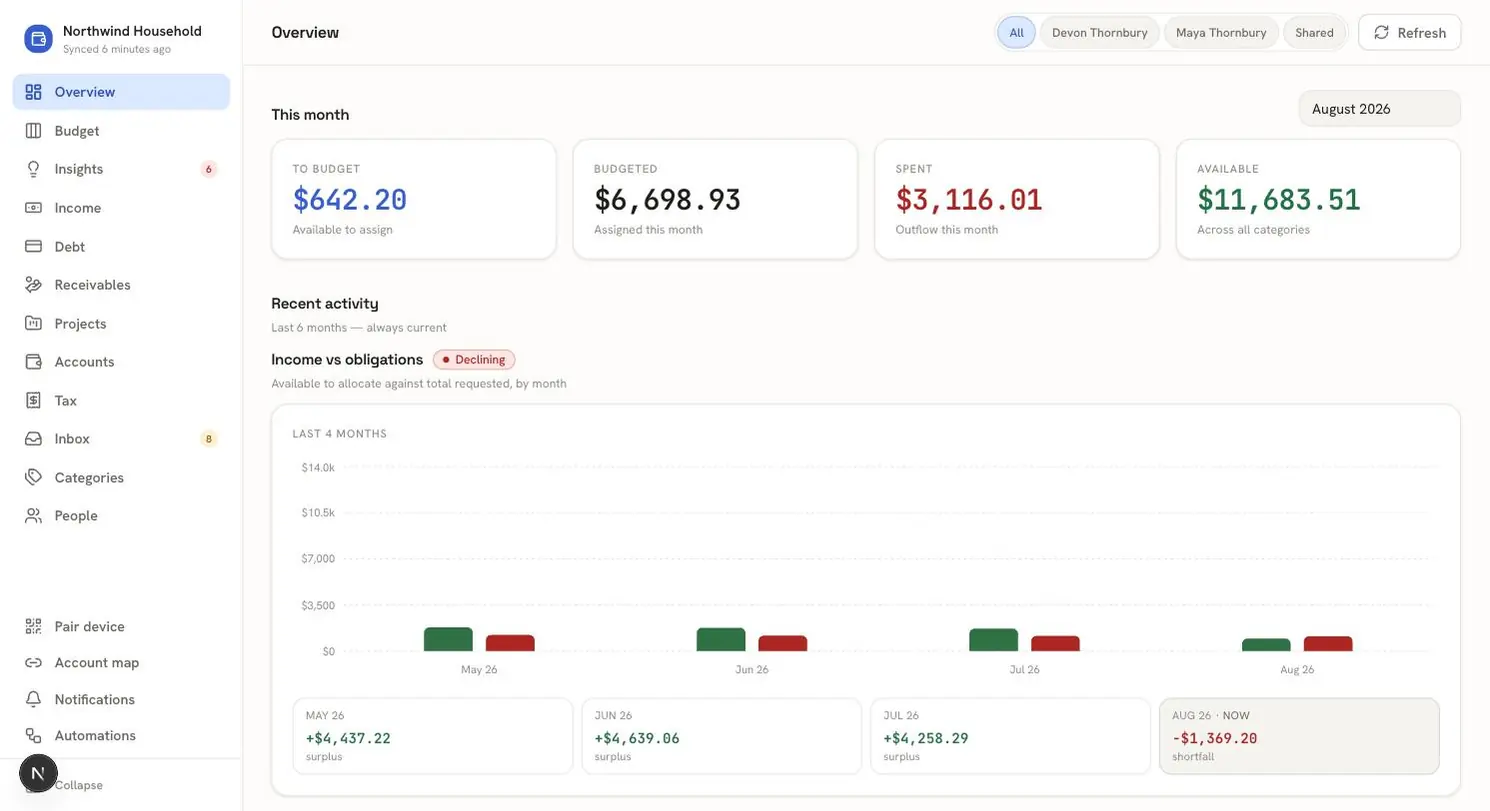Click the Refresh circular arrows icon
The image size is (1490, 811).
[x=1381, y=33]
